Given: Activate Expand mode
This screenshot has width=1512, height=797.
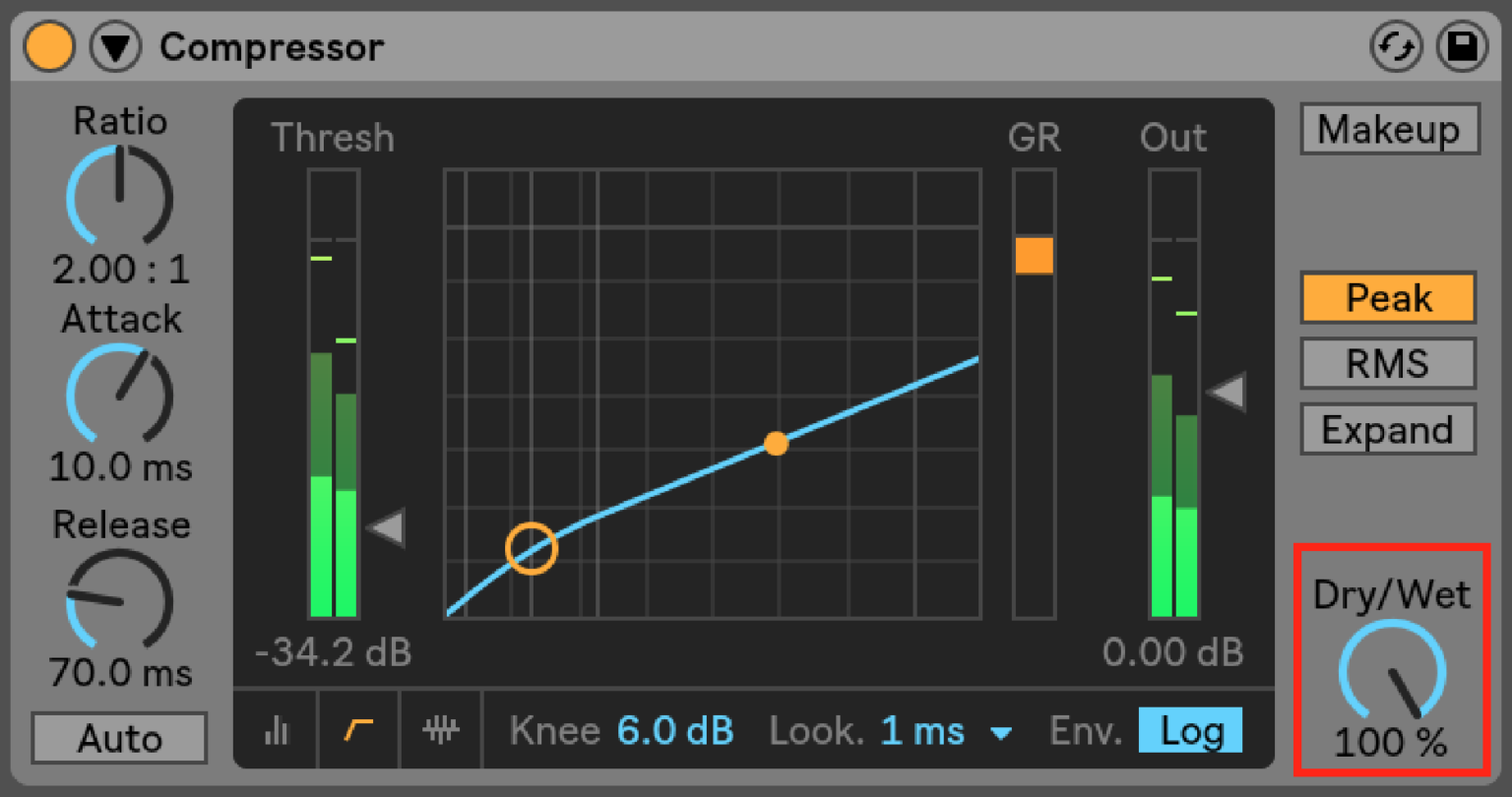Looking at the screenshot, I should 1387,429.
